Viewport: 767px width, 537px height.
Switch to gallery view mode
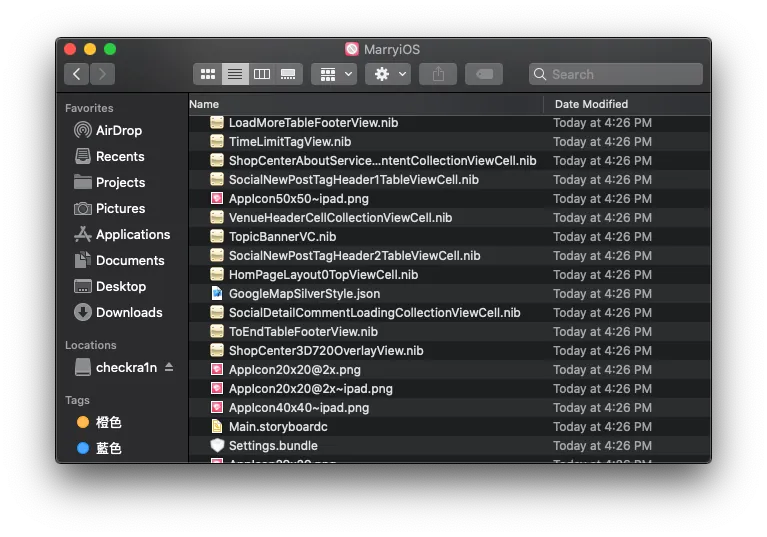click(x=289, y=74)
